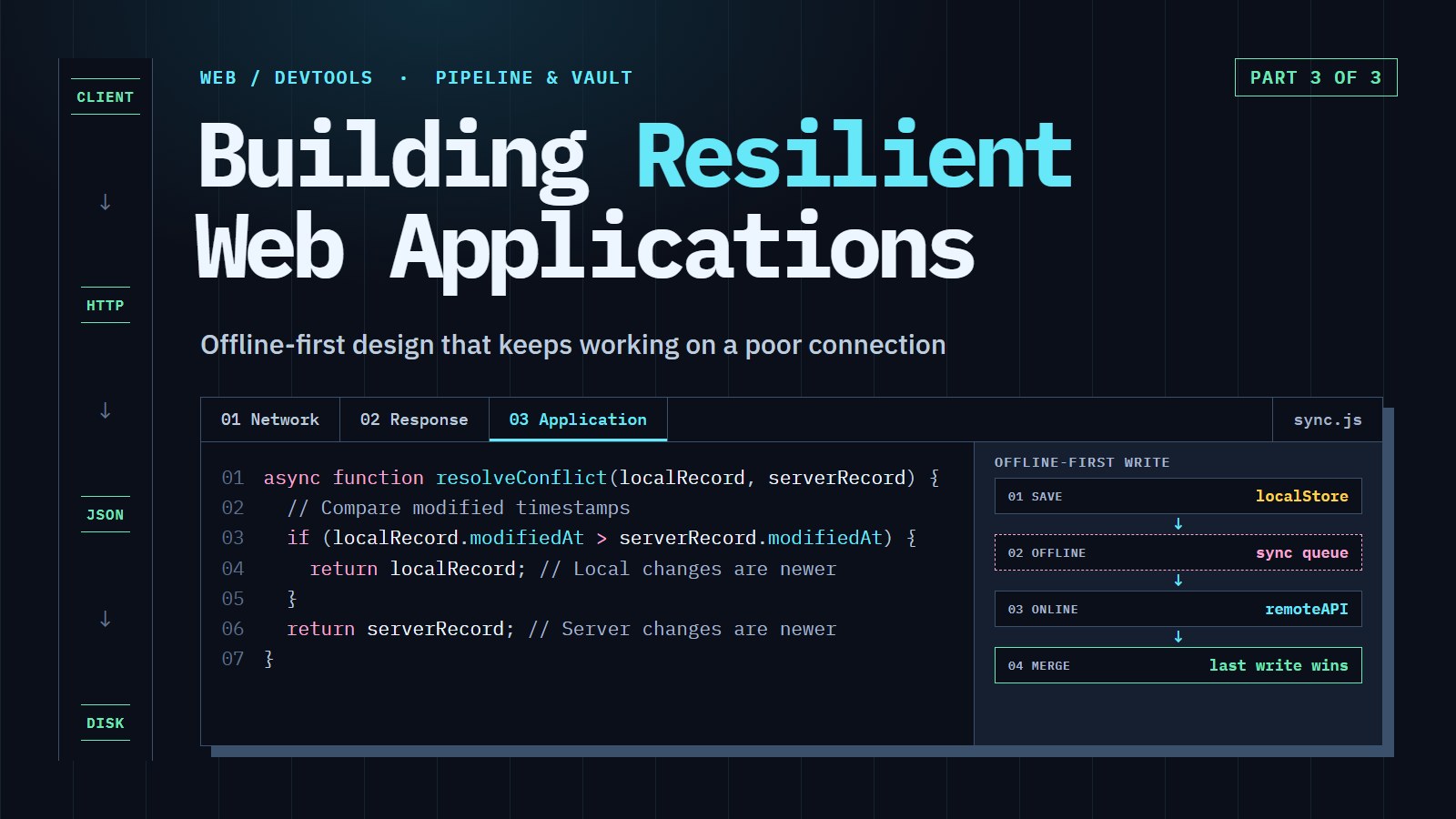Click the arrow below the SAVE step
Viewport: 1456px width, 819px height.
(1178, 524)
